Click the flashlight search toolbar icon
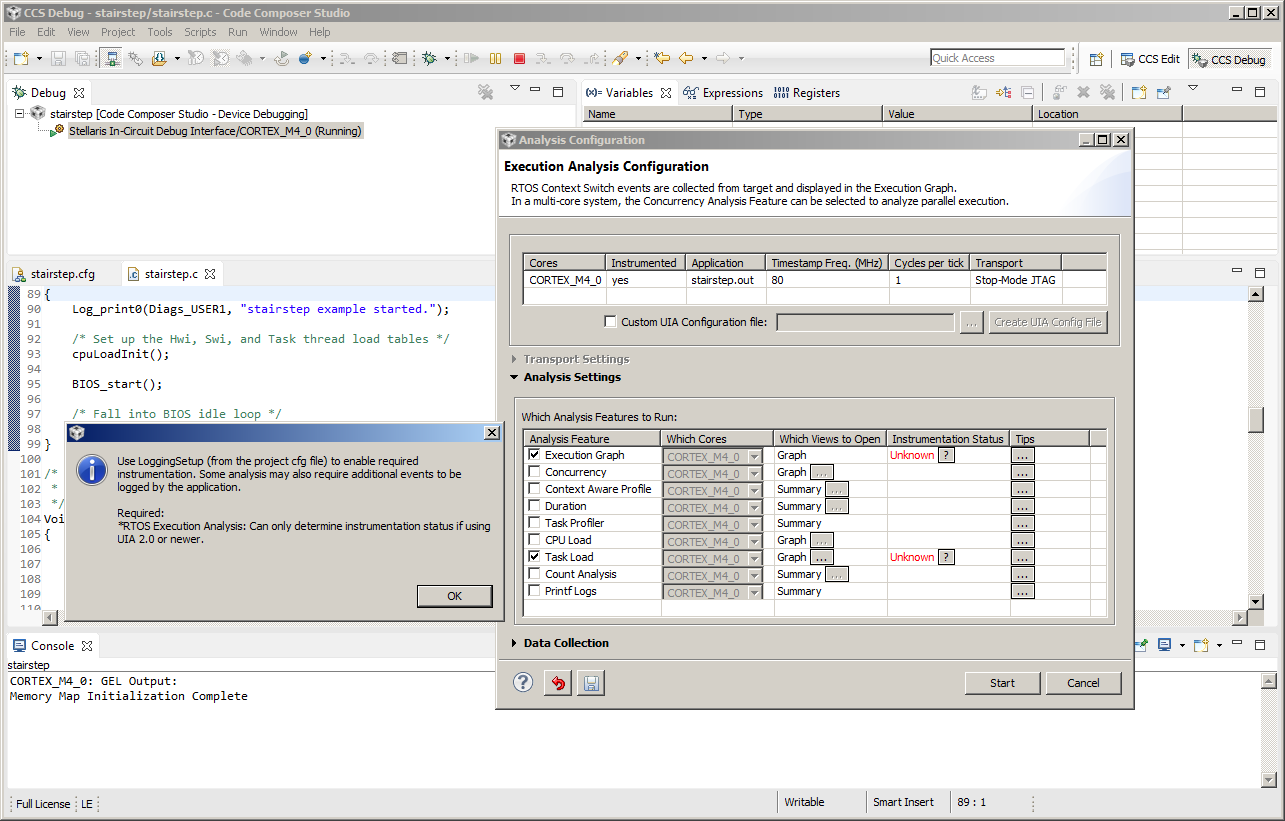 point(620,59)
